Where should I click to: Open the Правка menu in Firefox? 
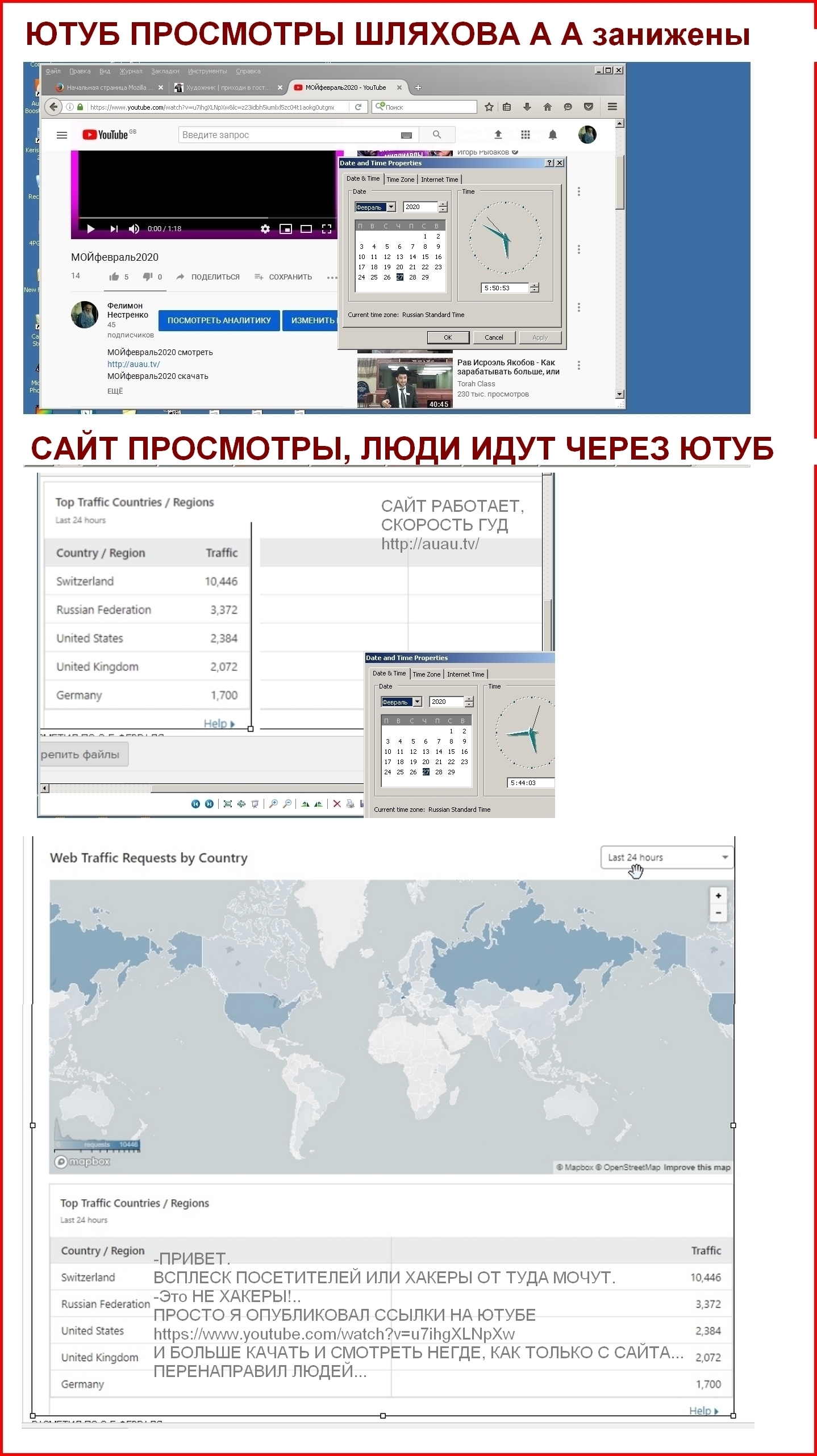tap(80, 71)
